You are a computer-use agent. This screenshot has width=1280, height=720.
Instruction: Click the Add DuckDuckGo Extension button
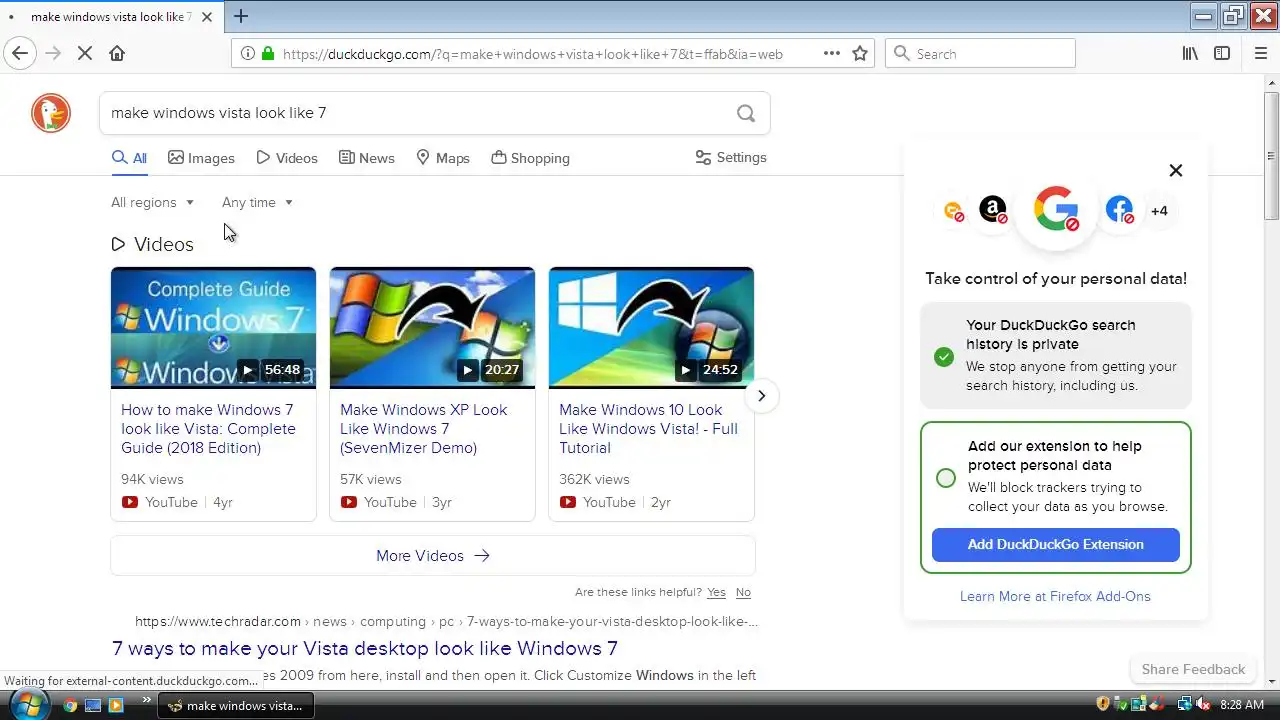click(x=1055, y=545)
